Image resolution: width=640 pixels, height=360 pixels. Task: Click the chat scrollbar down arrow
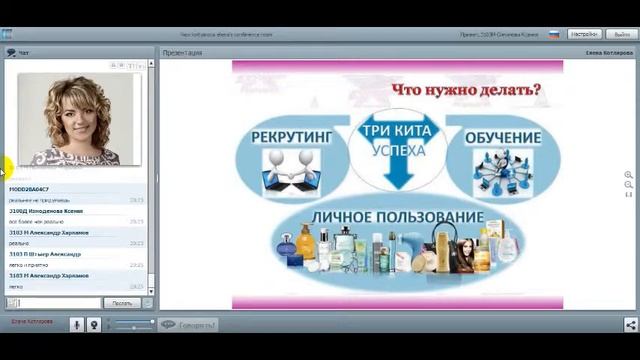coord(151,291)
